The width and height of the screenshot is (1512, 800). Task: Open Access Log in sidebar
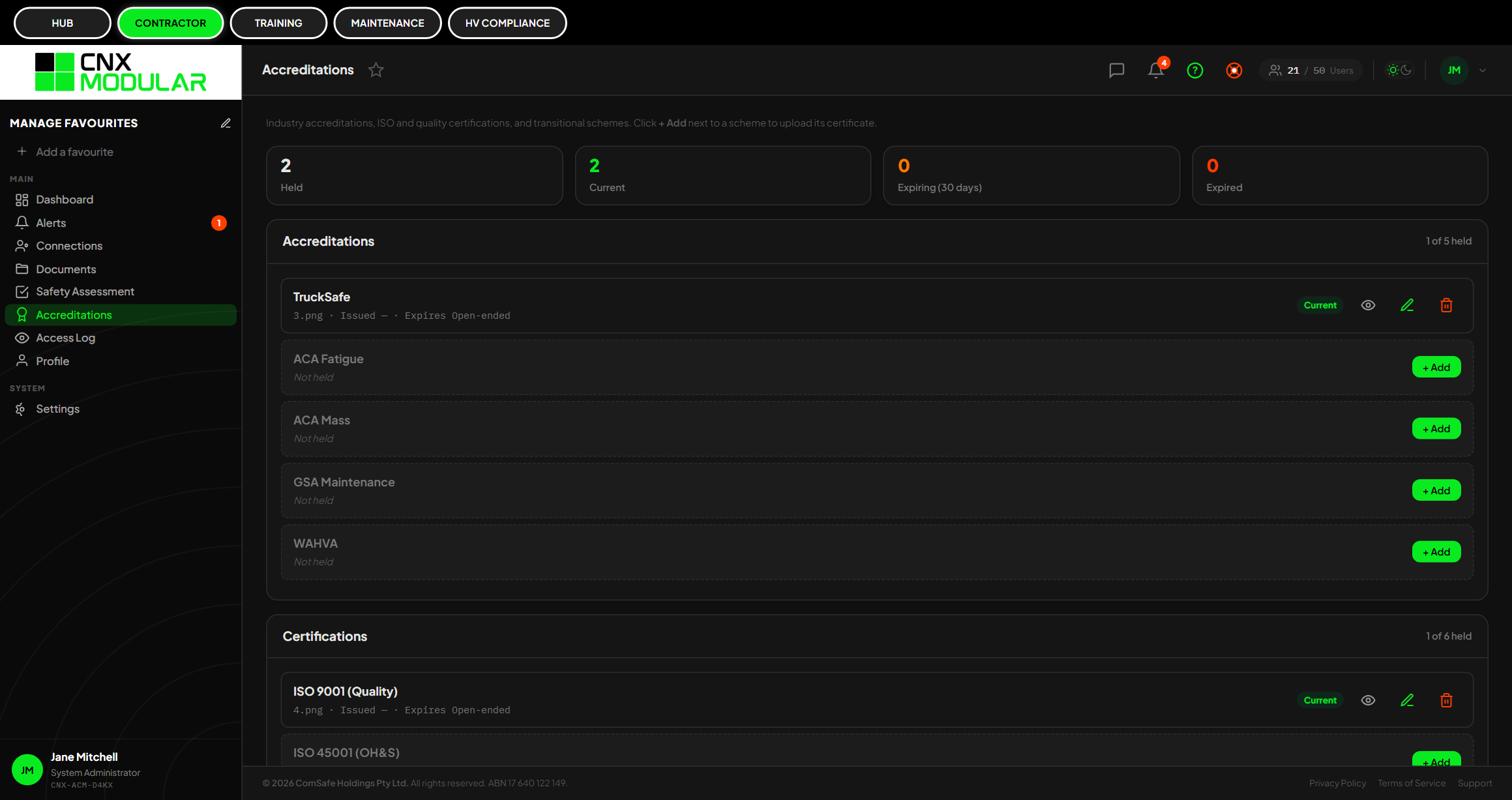coord(121,338)
